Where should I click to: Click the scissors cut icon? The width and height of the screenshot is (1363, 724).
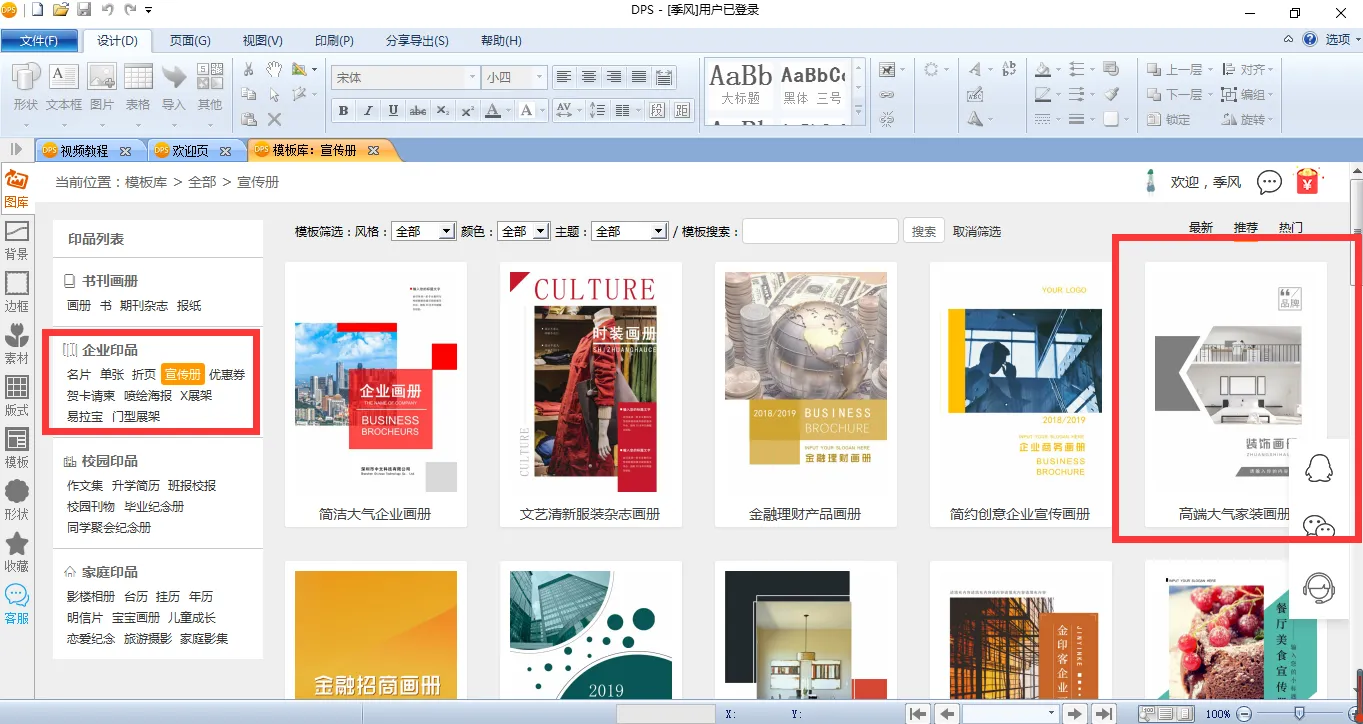tap(249, 69)
